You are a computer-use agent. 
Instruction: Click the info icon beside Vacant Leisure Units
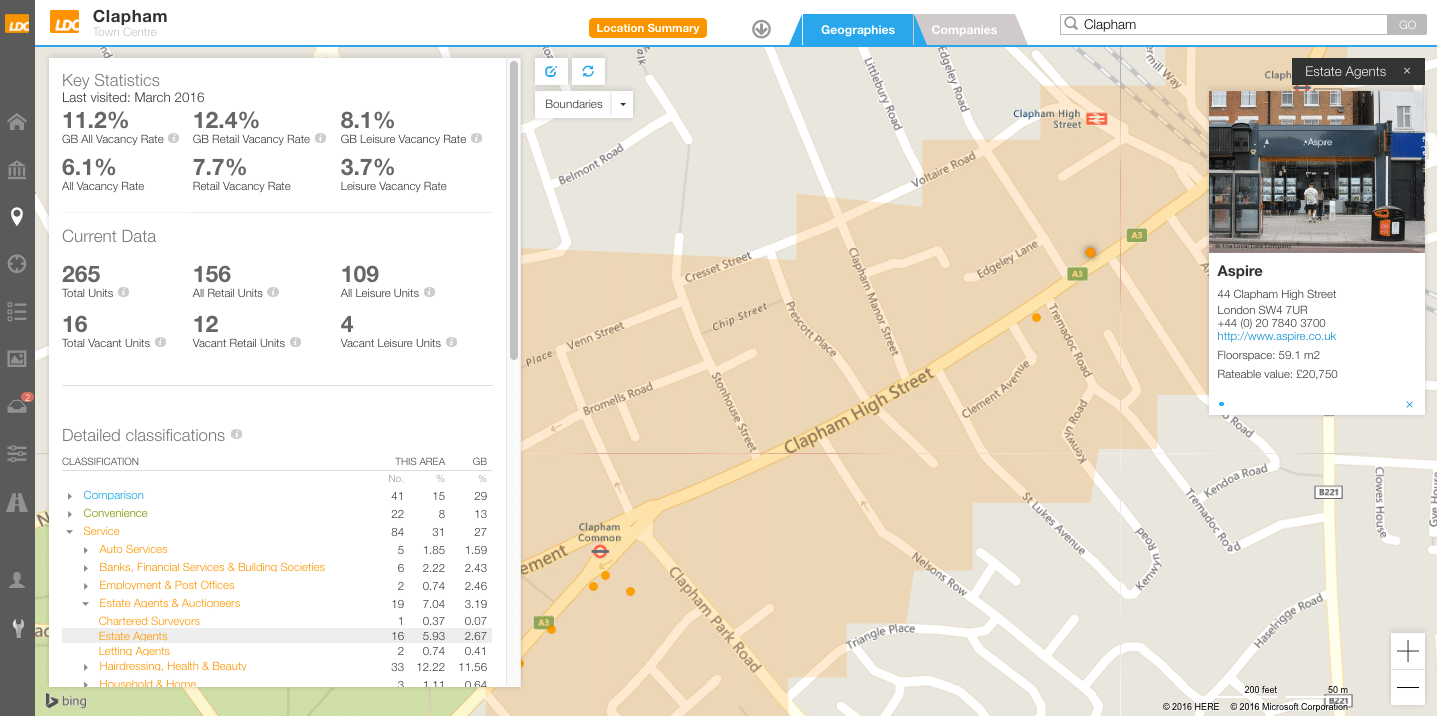tap(451, 343)
